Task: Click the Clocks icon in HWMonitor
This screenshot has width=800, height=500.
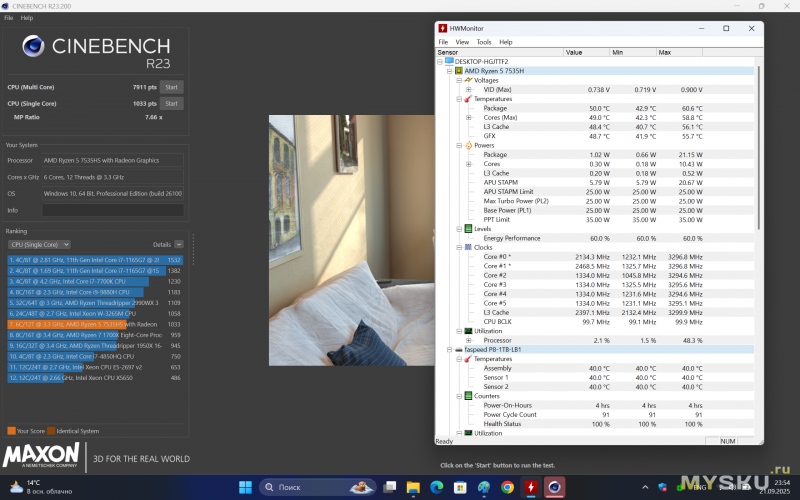Action: [468, 247]
